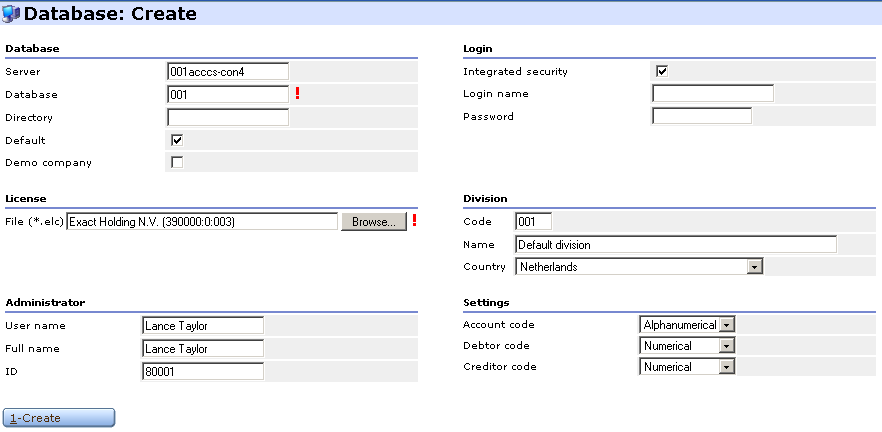Open the Country dropdown showing Netherlands
This screenshot has height=432, width=882.
tap(639, 267)
